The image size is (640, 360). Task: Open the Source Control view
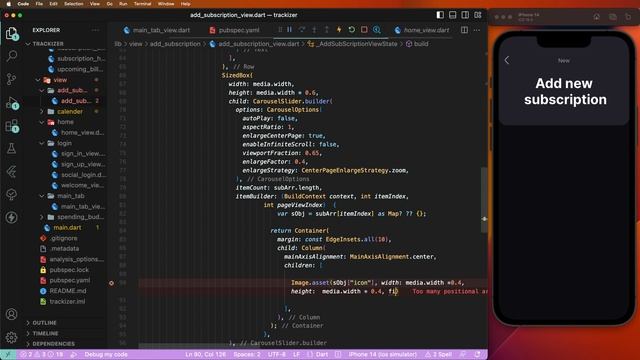click(12, 78)
